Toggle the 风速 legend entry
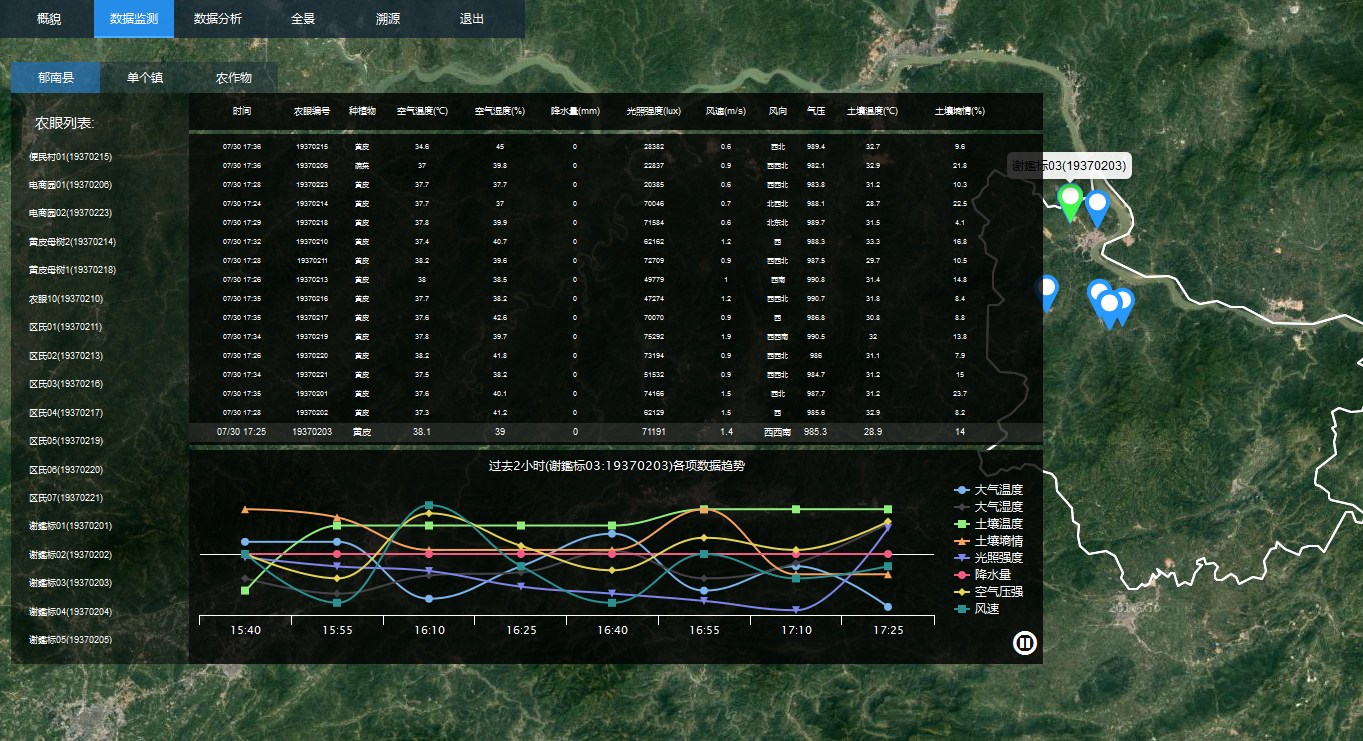 point(986,608)
